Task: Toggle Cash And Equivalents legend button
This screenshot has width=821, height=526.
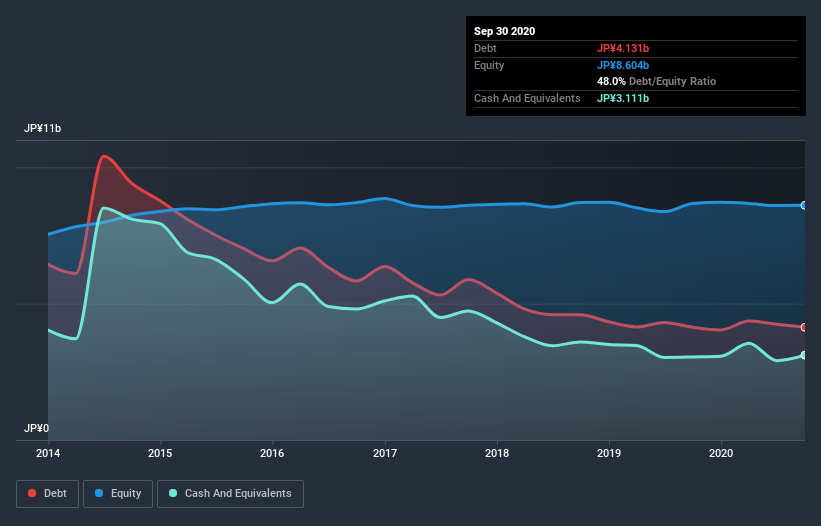Action: pyautogui.click(x=230, y=494)
